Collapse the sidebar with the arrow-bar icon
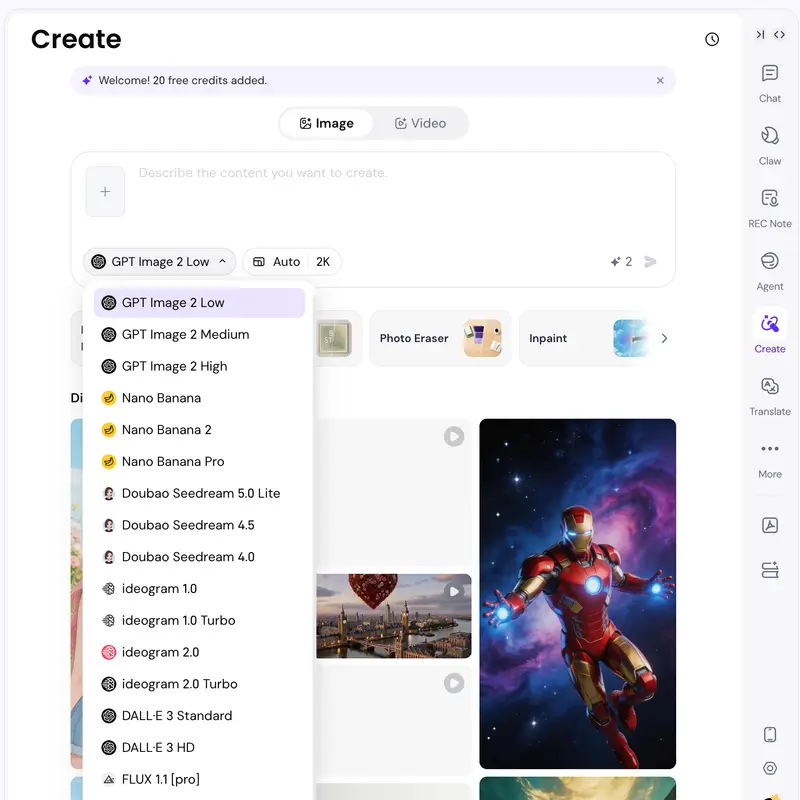The width and height of the screenshot is (800, 800). click(x=760, y=34)
